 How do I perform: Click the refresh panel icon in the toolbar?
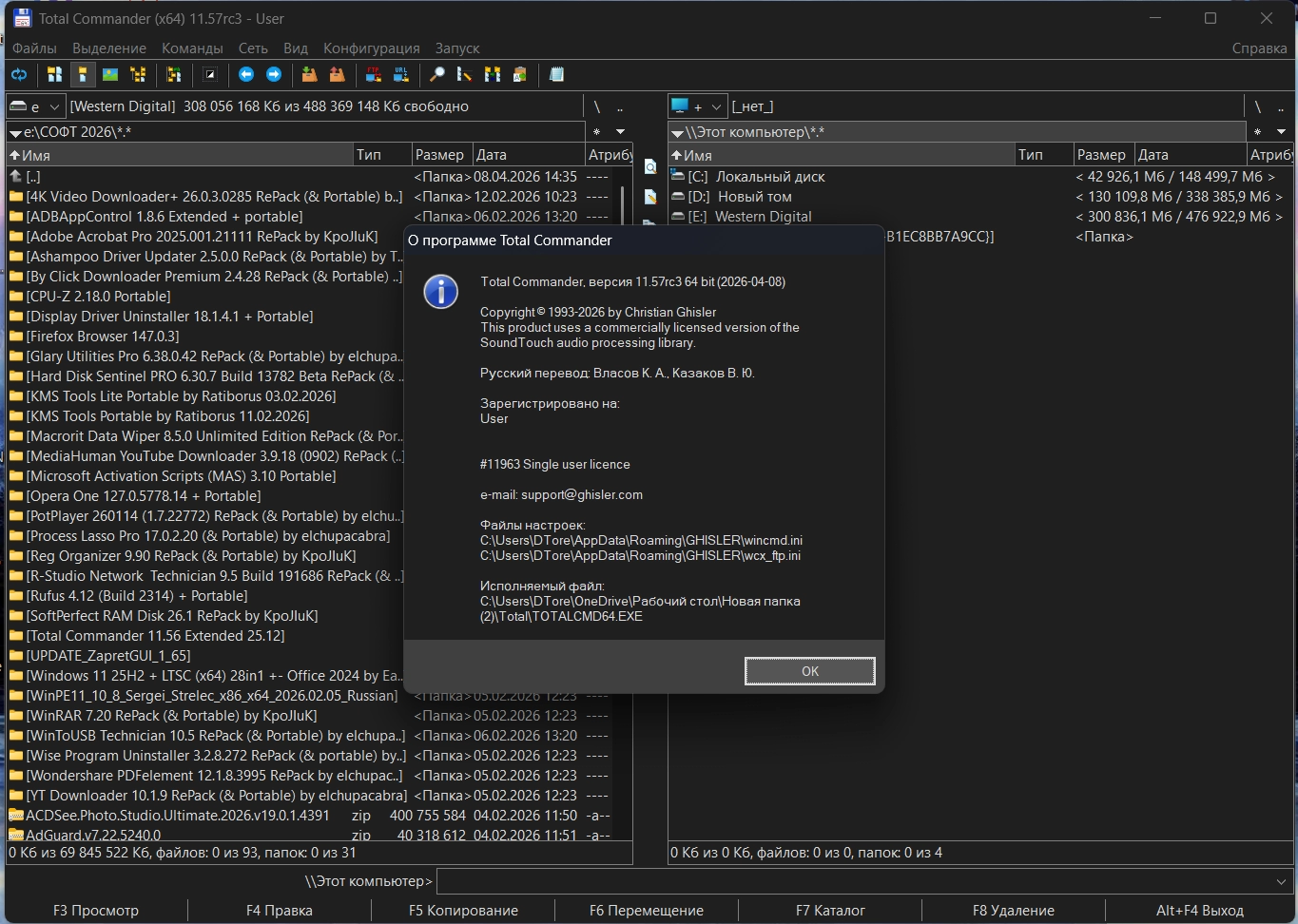pyautogui.click(x=18, y=74)
